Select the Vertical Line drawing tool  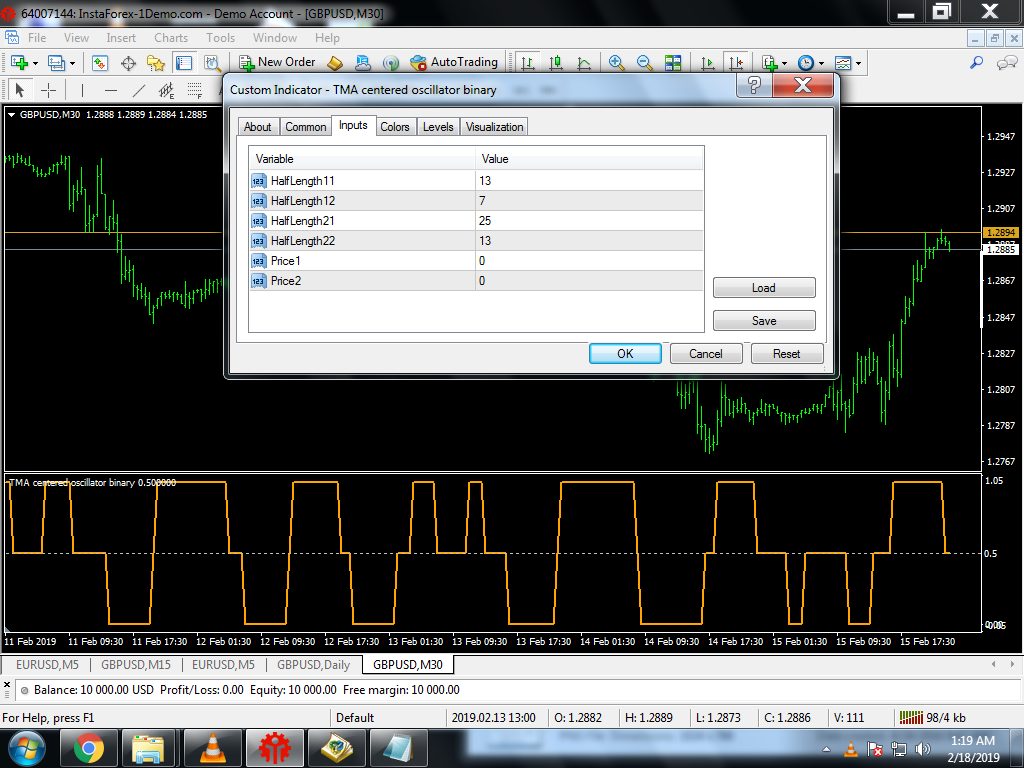pos(82,89)
